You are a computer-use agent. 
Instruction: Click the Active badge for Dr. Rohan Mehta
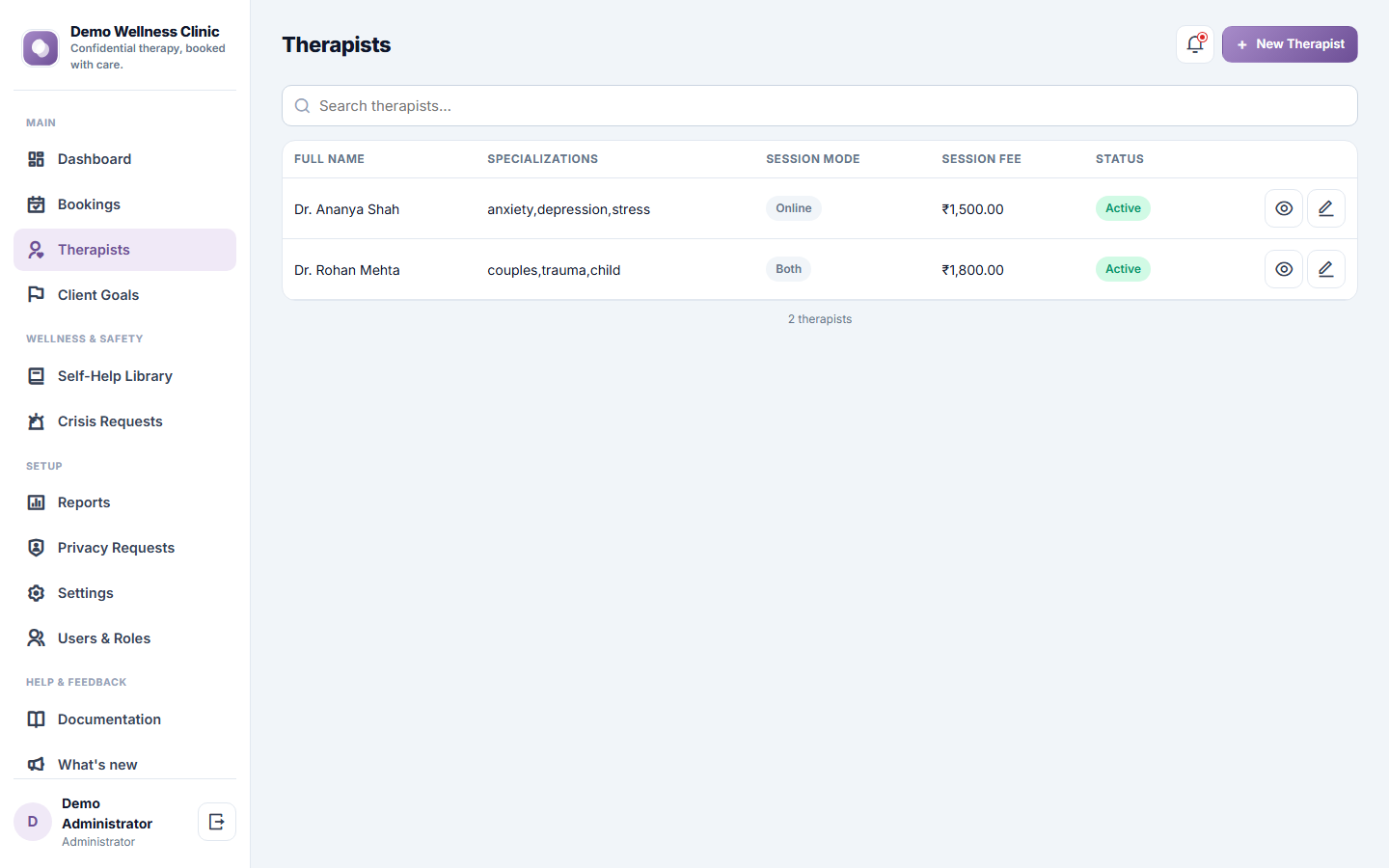(1123, 269)
